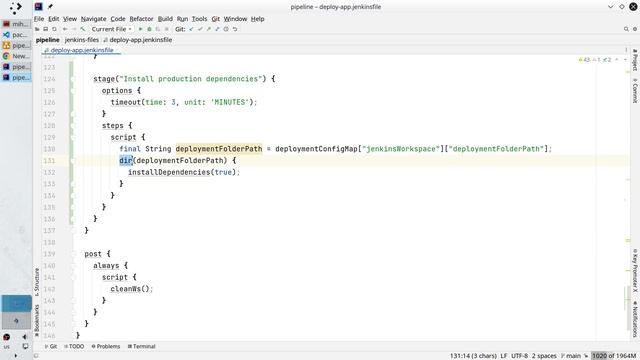Image resolution: width=640 pixels, height=360 pixels.
Task: Open the Problems tool window
Action: point(106,347)
